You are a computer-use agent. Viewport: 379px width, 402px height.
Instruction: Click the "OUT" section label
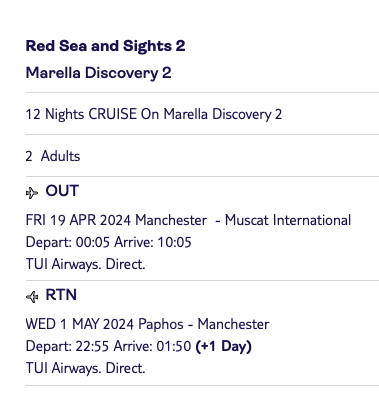(62, 191)
